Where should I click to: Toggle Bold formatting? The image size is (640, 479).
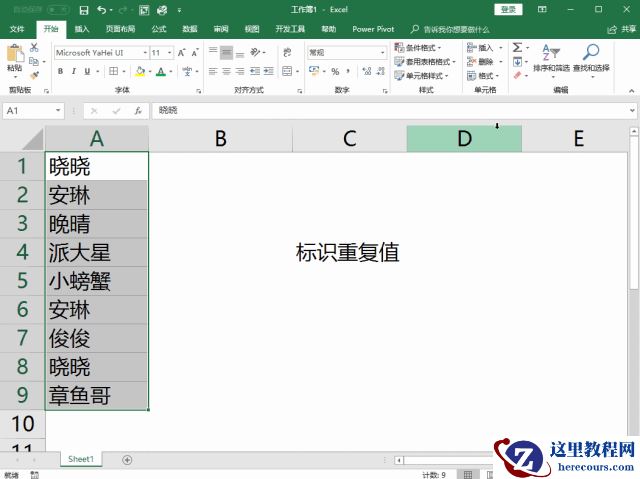(x=60, y=71)
